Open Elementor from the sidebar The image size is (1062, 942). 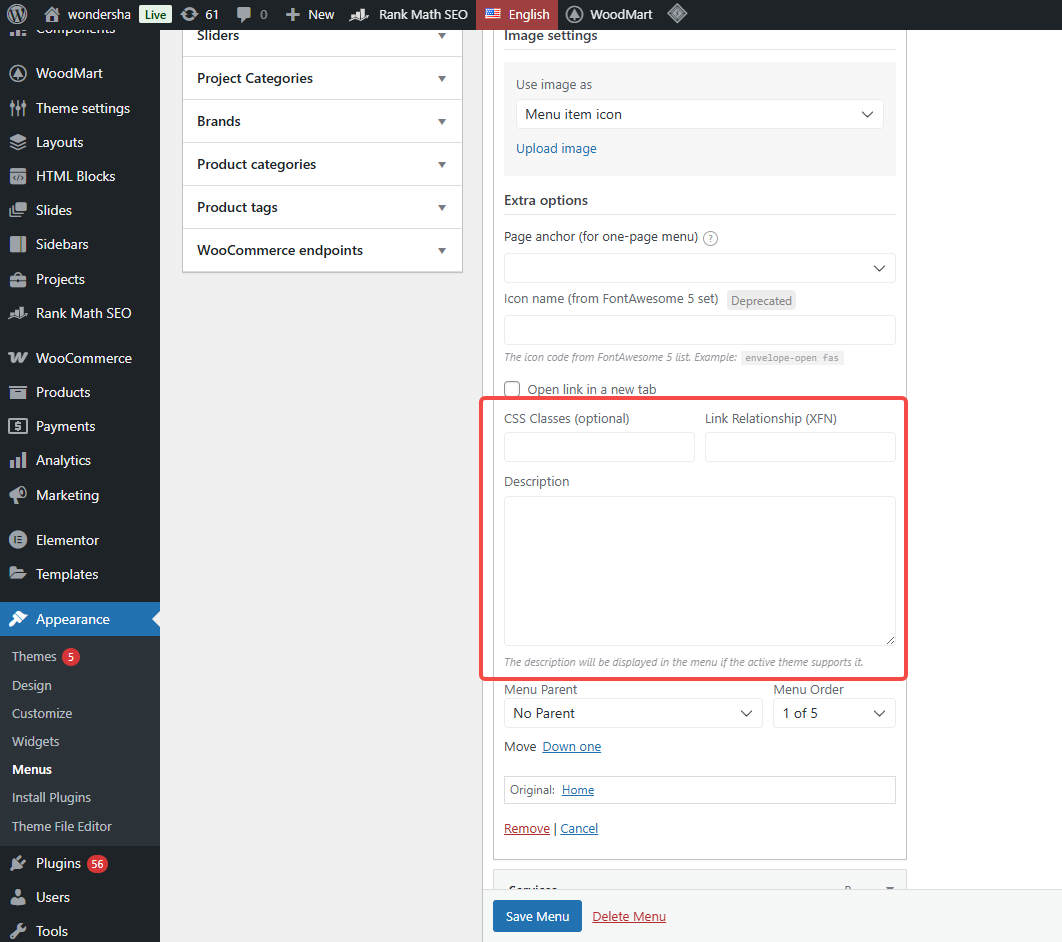(x=66, y=539)
